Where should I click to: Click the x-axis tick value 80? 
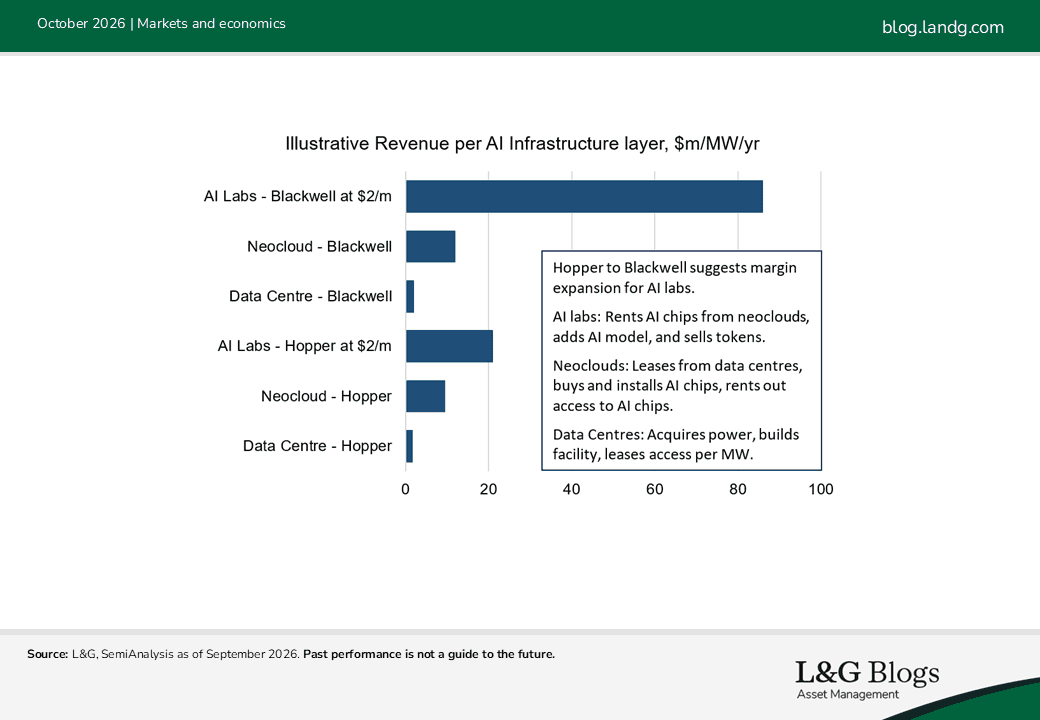pos(738,489)
